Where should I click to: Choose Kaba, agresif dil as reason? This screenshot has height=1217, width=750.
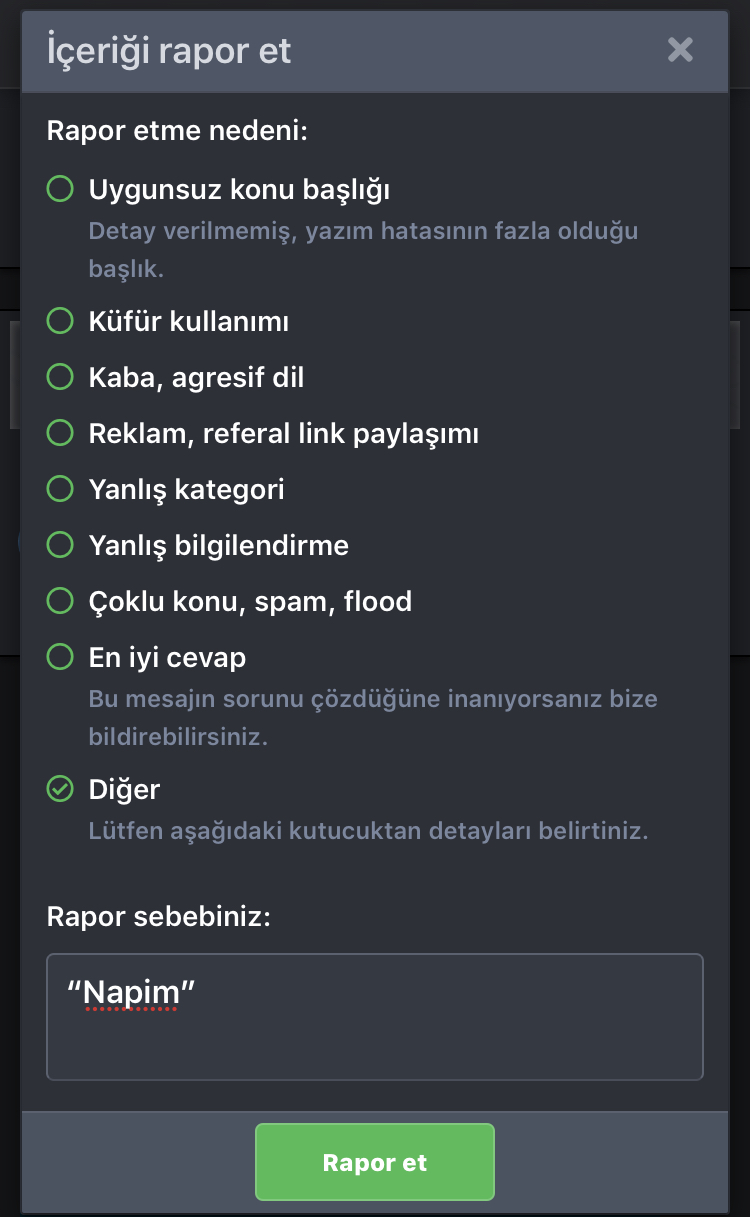coord(60,377)
